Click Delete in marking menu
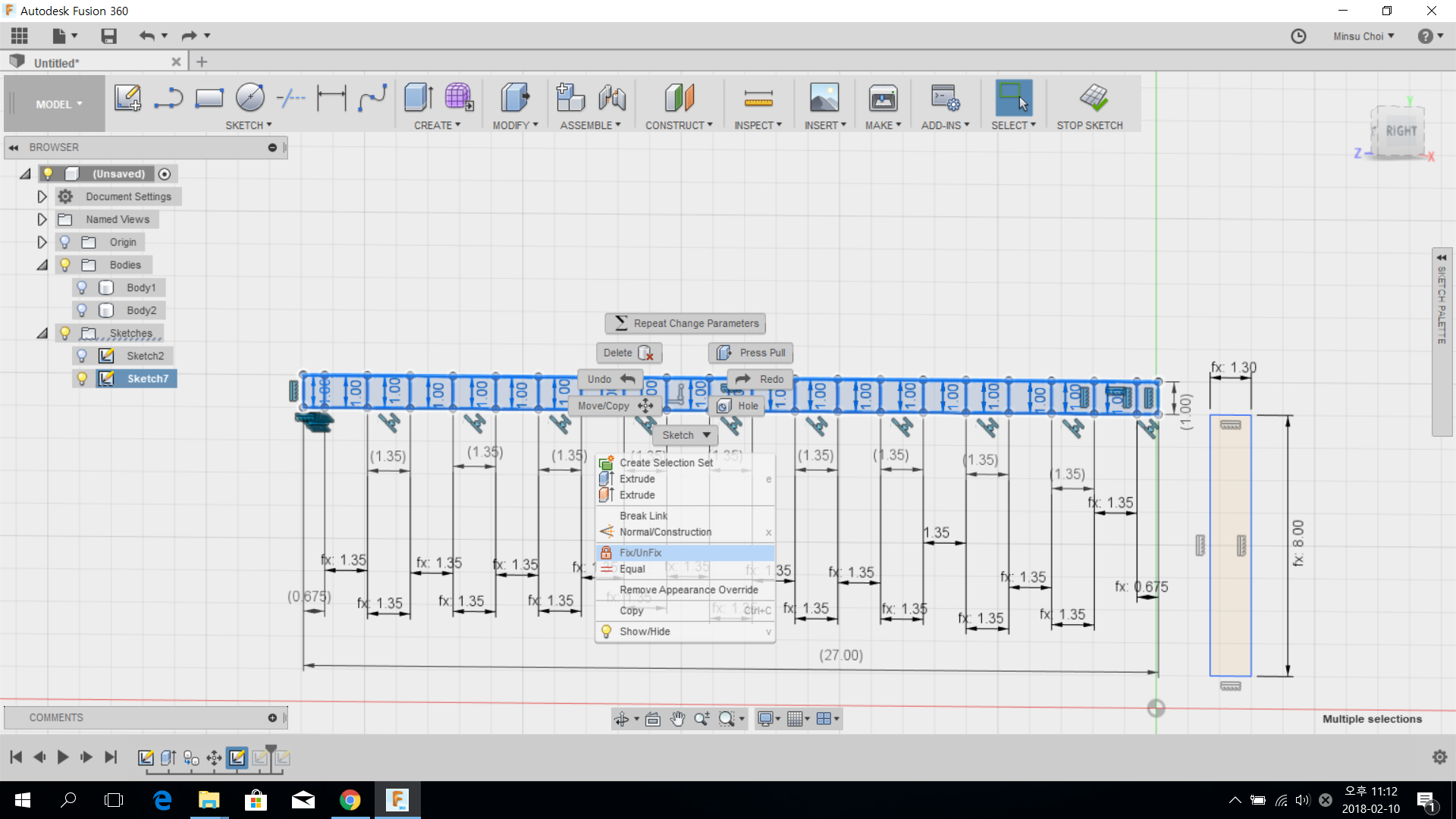The height and width of the screenshot is (819, 1456). point(629,353)
